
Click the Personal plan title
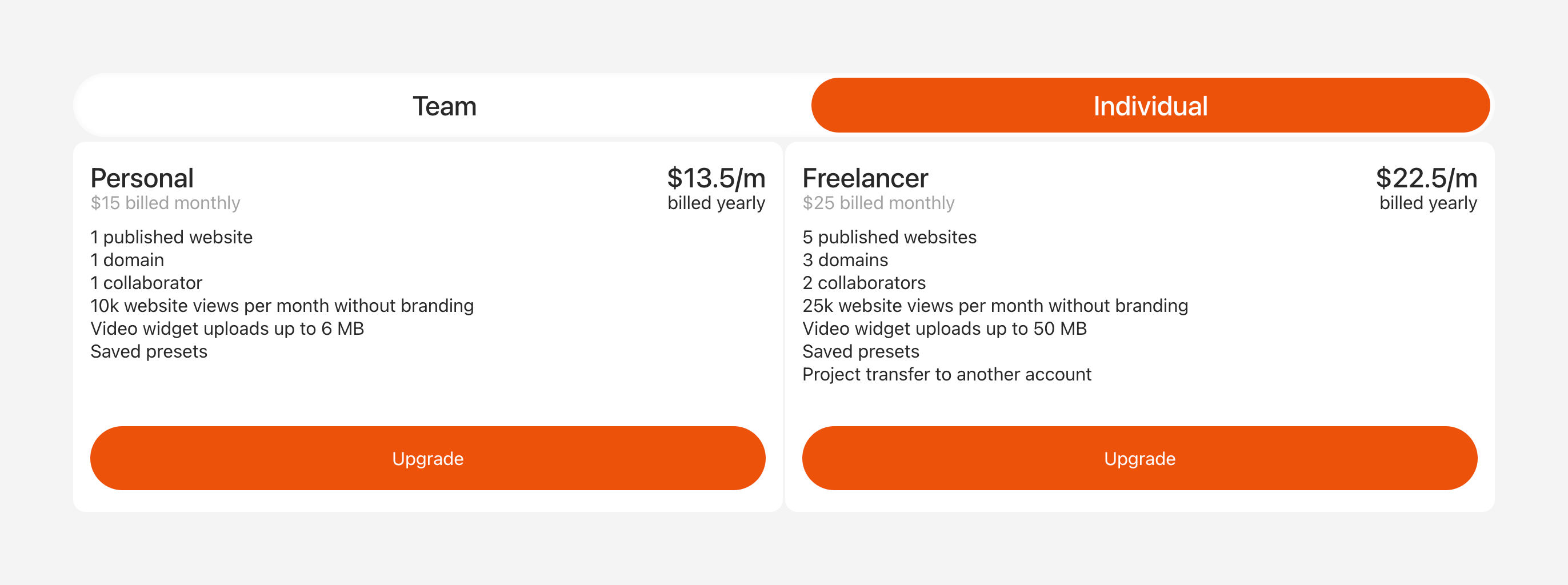(x=142, y=178)
